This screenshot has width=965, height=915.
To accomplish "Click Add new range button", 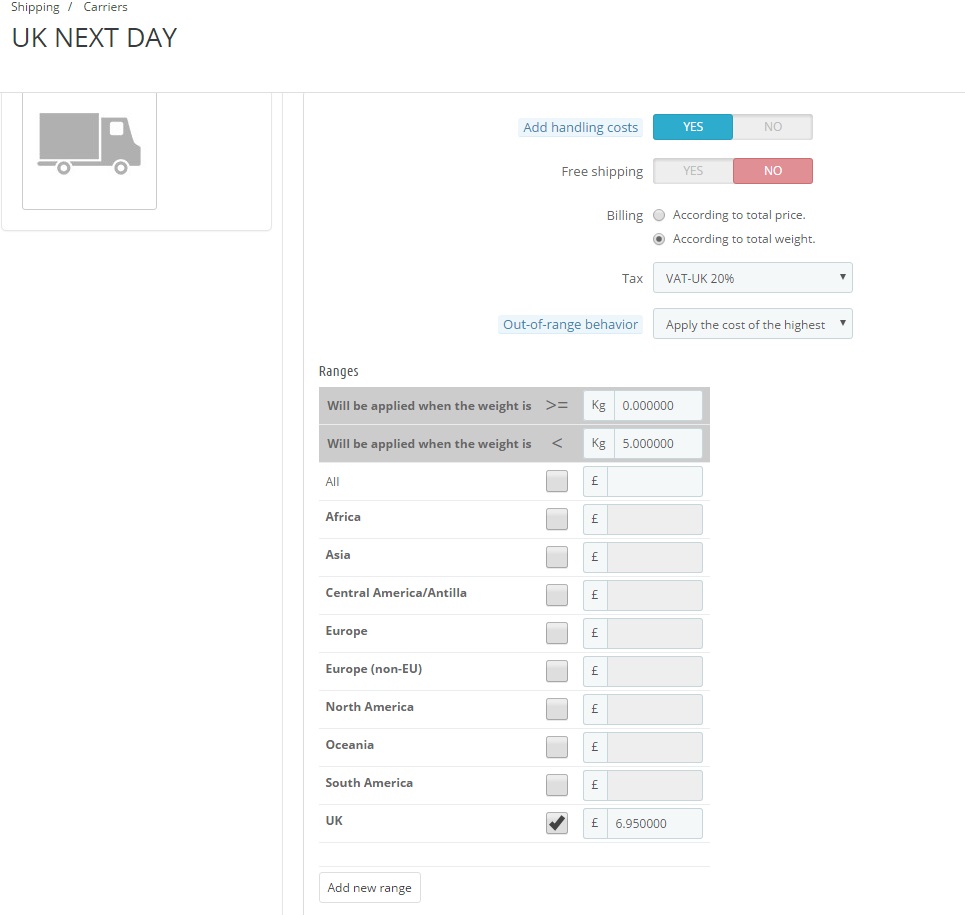I will 369,887.
